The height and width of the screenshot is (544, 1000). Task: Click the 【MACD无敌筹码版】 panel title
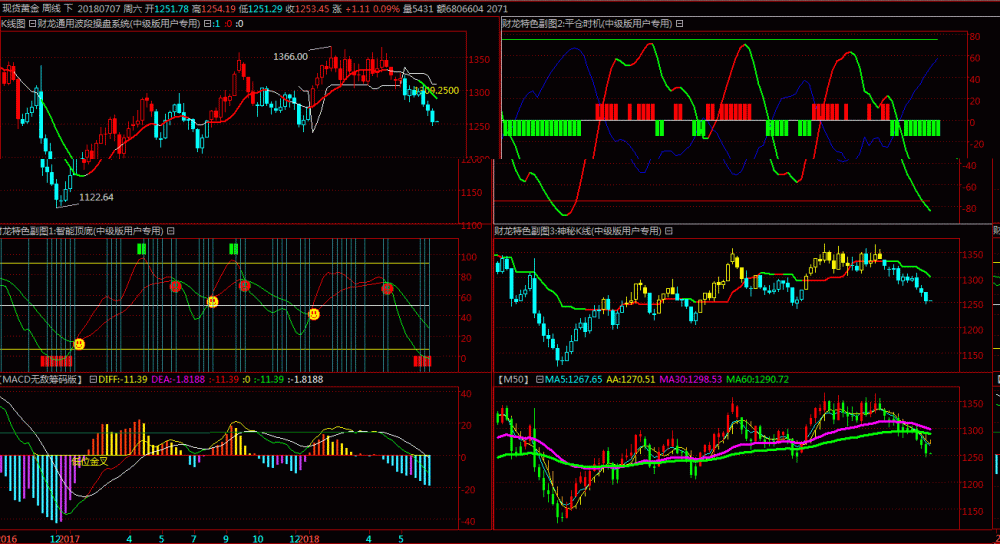point(41,379)
